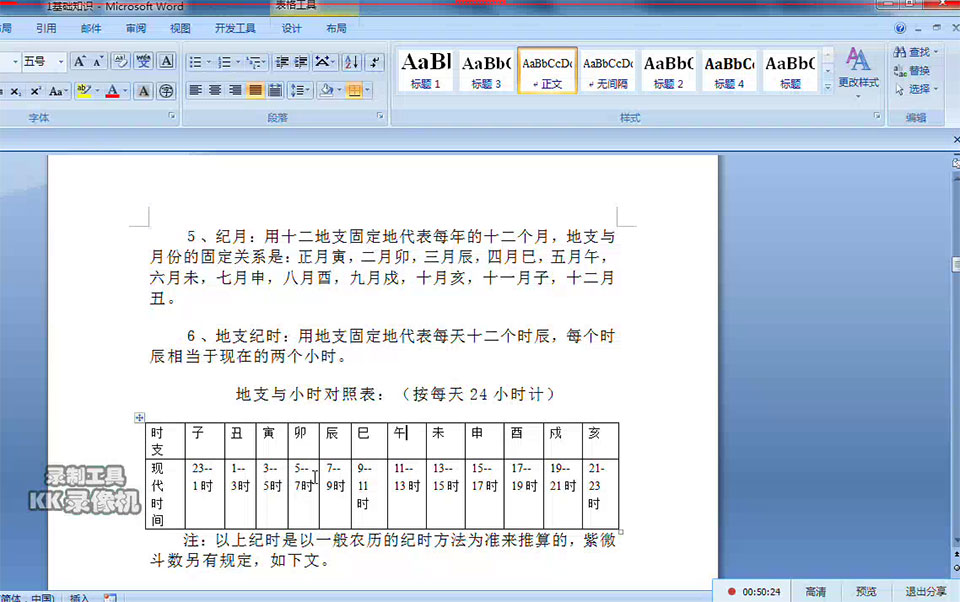Open highlight color dropdown arrow
Screen dimensions: 960x602
(x=97, y=91)
